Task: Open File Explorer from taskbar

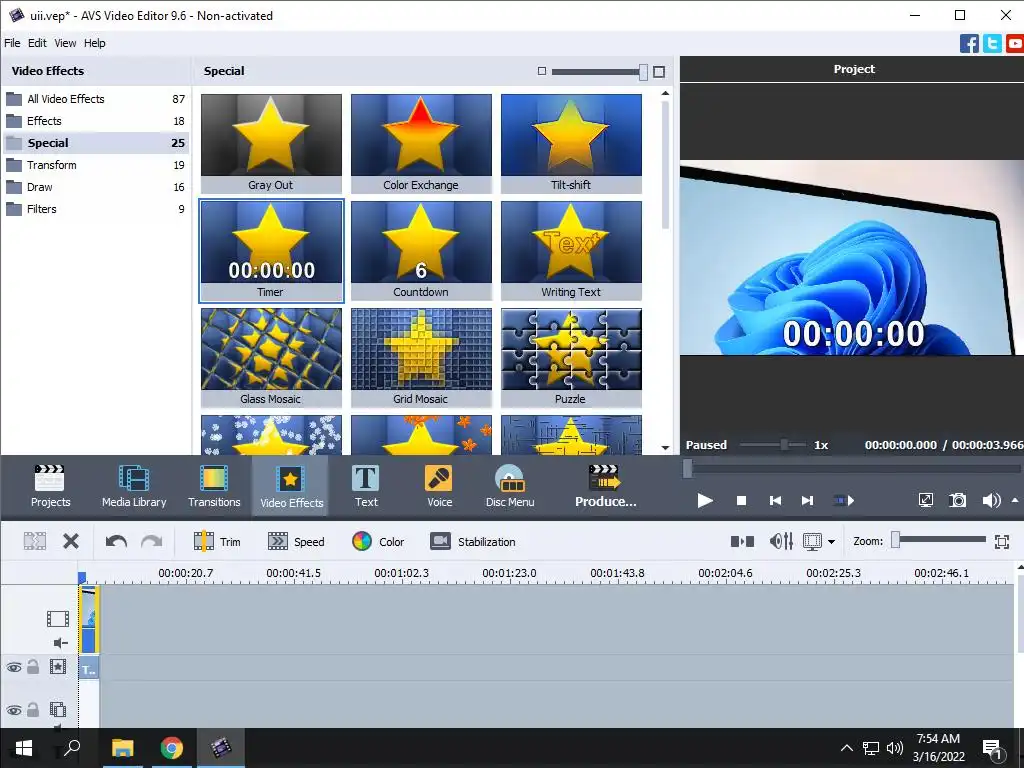Action: point(122,748)
